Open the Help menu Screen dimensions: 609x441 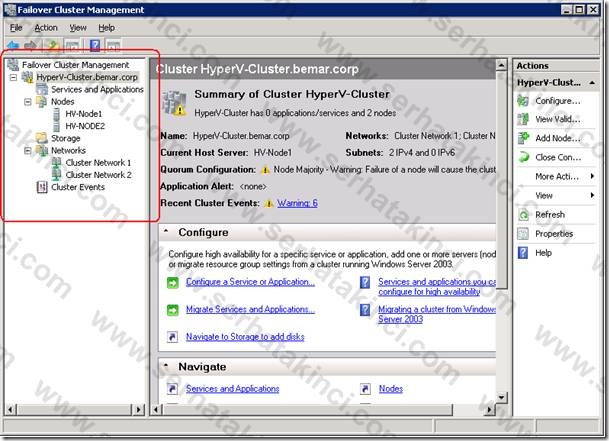pos(106,28)
